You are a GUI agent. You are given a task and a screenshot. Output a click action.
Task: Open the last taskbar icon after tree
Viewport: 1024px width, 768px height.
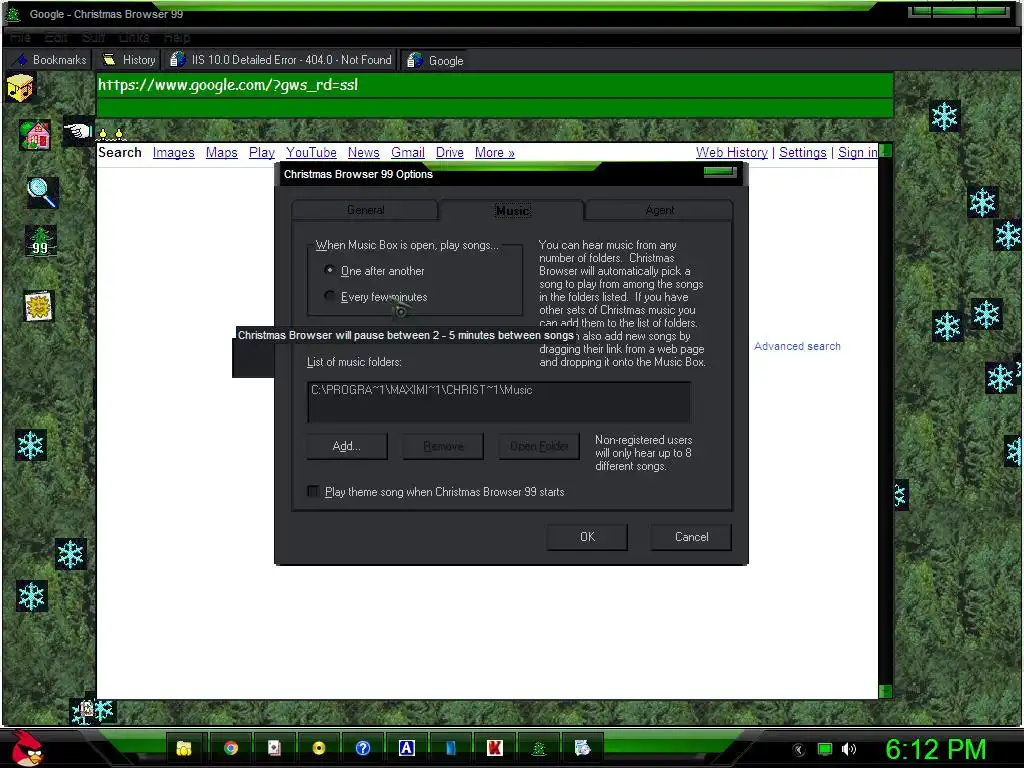click(x=583, y=748)
